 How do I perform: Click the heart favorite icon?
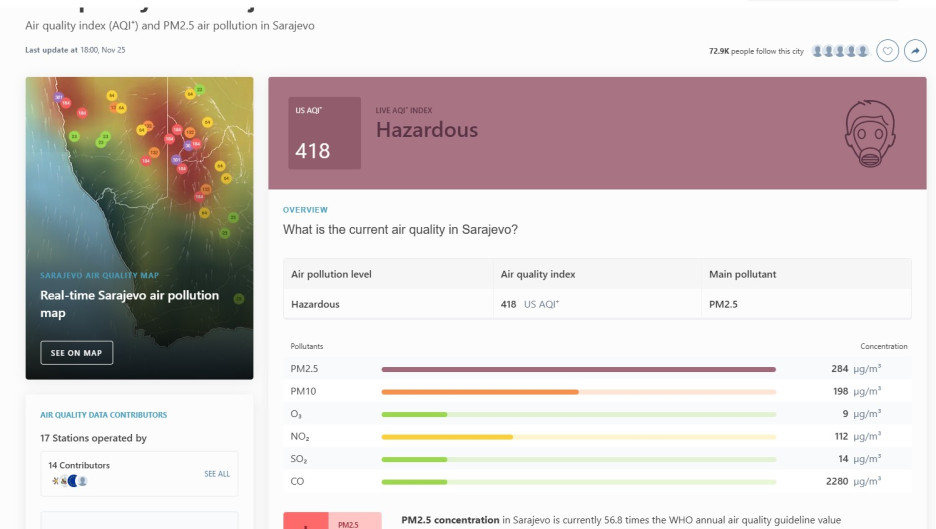888,51
